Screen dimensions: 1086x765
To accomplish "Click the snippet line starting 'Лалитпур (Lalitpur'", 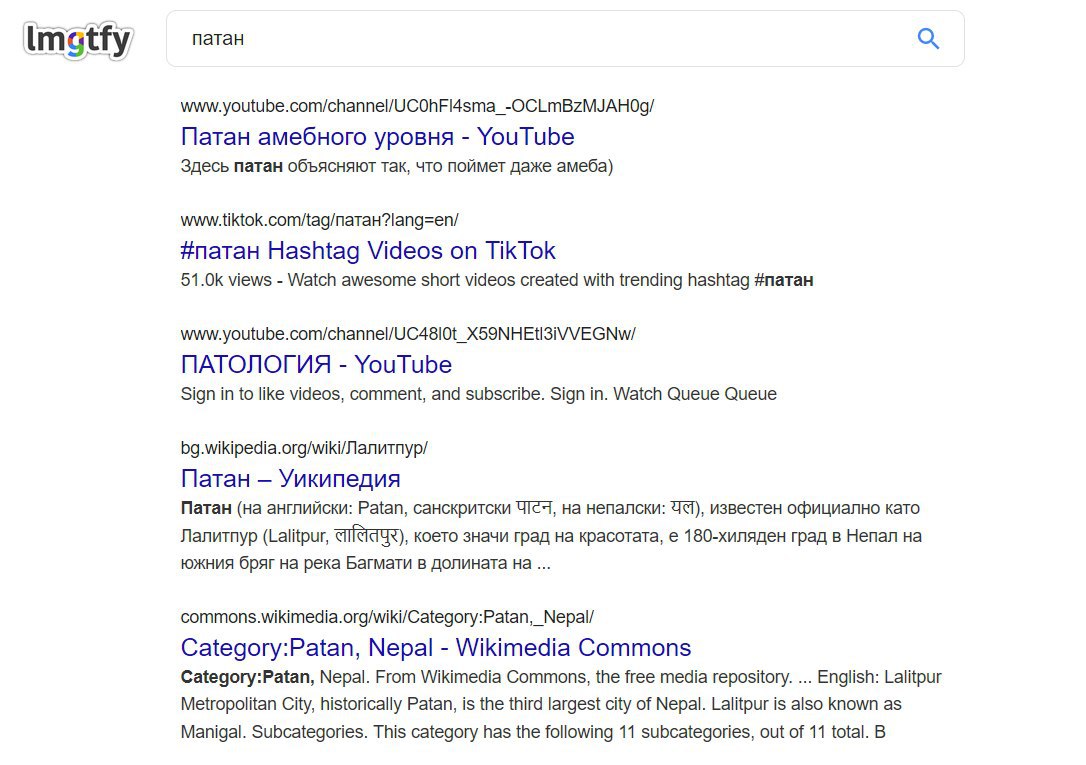I will coord(551,536).
